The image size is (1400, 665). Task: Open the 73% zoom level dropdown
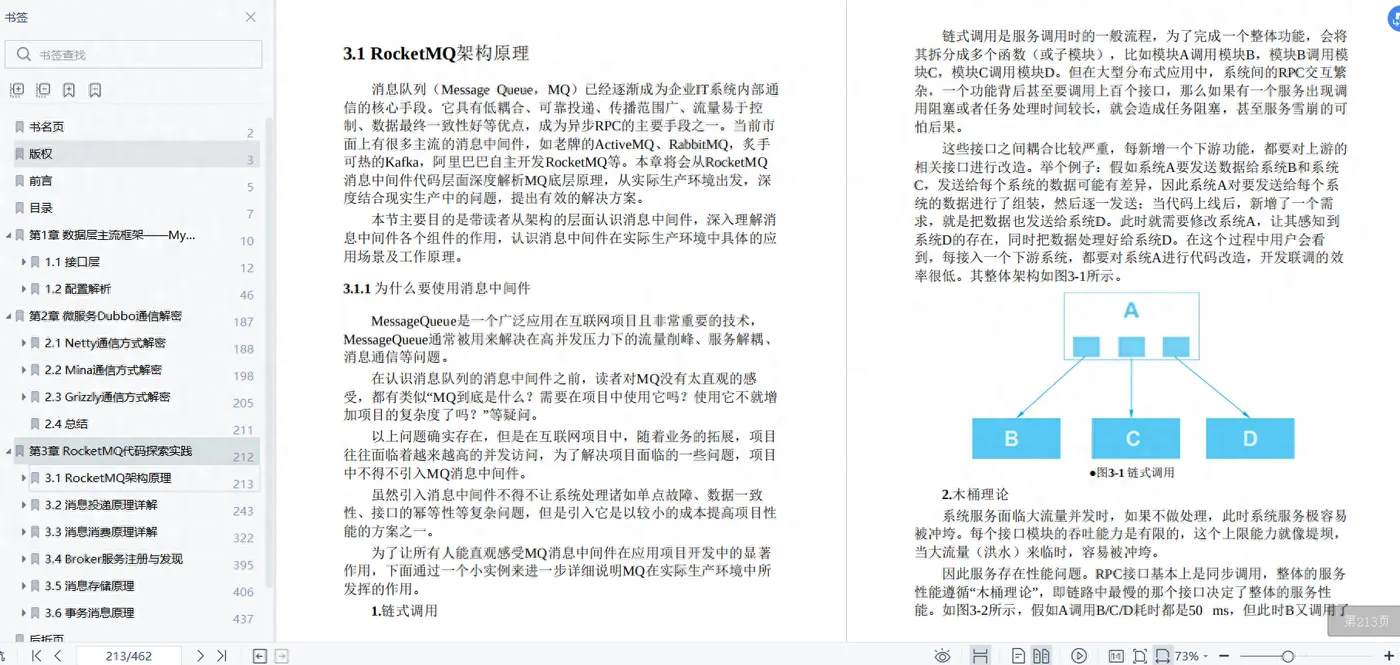tap(1192, 656)
